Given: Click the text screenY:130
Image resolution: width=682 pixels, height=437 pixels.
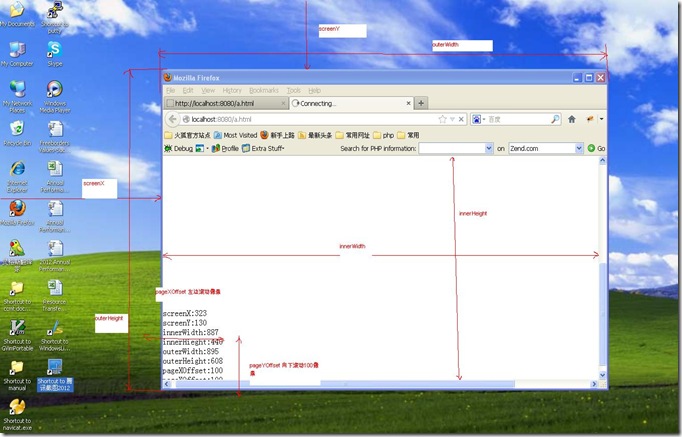Looking at the screenshot, I should [x=185, y=323].
